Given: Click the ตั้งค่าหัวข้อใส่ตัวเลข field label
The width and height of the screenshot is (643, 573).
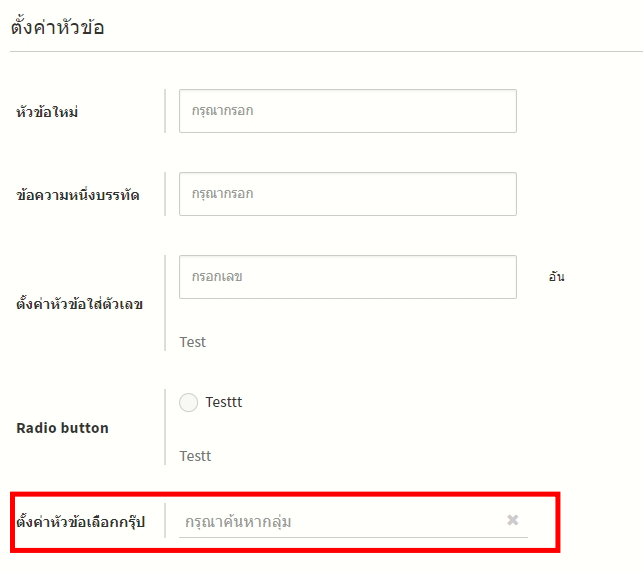Looking at the screenshot, I should tap(80, 304).
